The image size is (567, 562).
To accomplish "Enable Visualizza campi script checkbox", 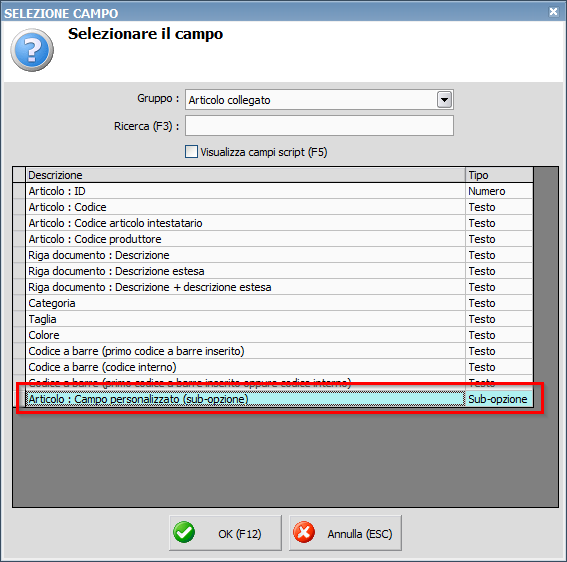I will (x=191, y=152).
